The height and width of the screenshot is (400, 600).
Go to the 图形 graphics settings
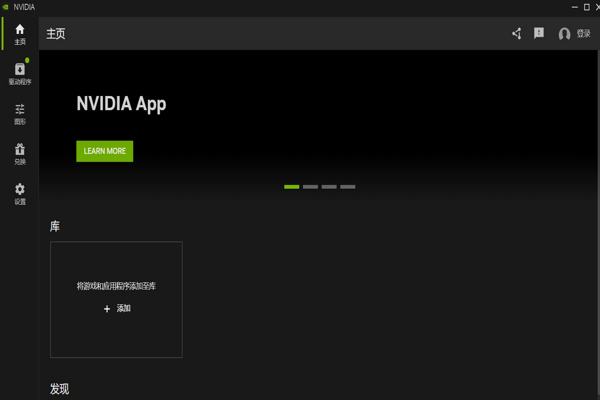click(x=19, y=114)
